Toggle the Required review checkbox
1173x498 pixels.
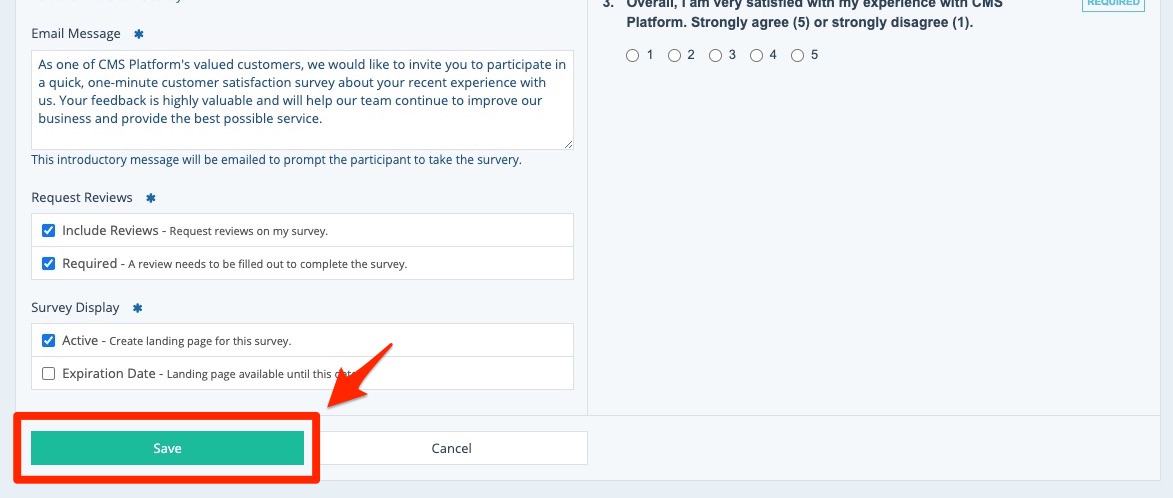48,264
